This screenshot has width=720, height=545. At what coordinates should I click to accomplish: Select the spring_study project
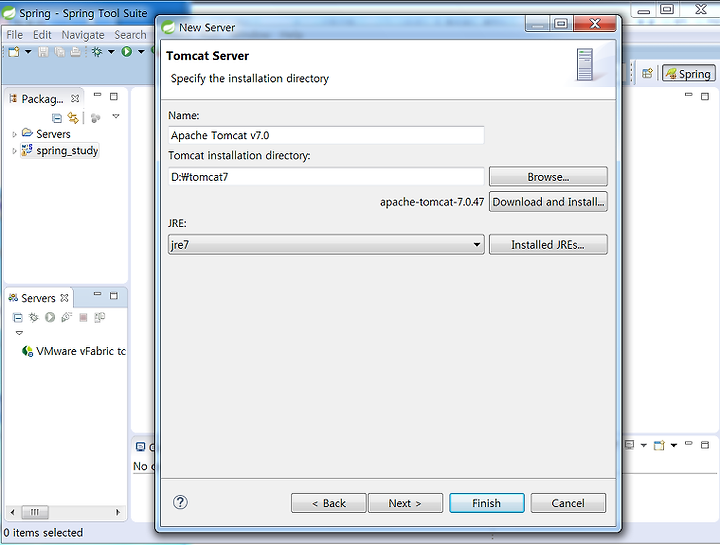pos(60,151)
